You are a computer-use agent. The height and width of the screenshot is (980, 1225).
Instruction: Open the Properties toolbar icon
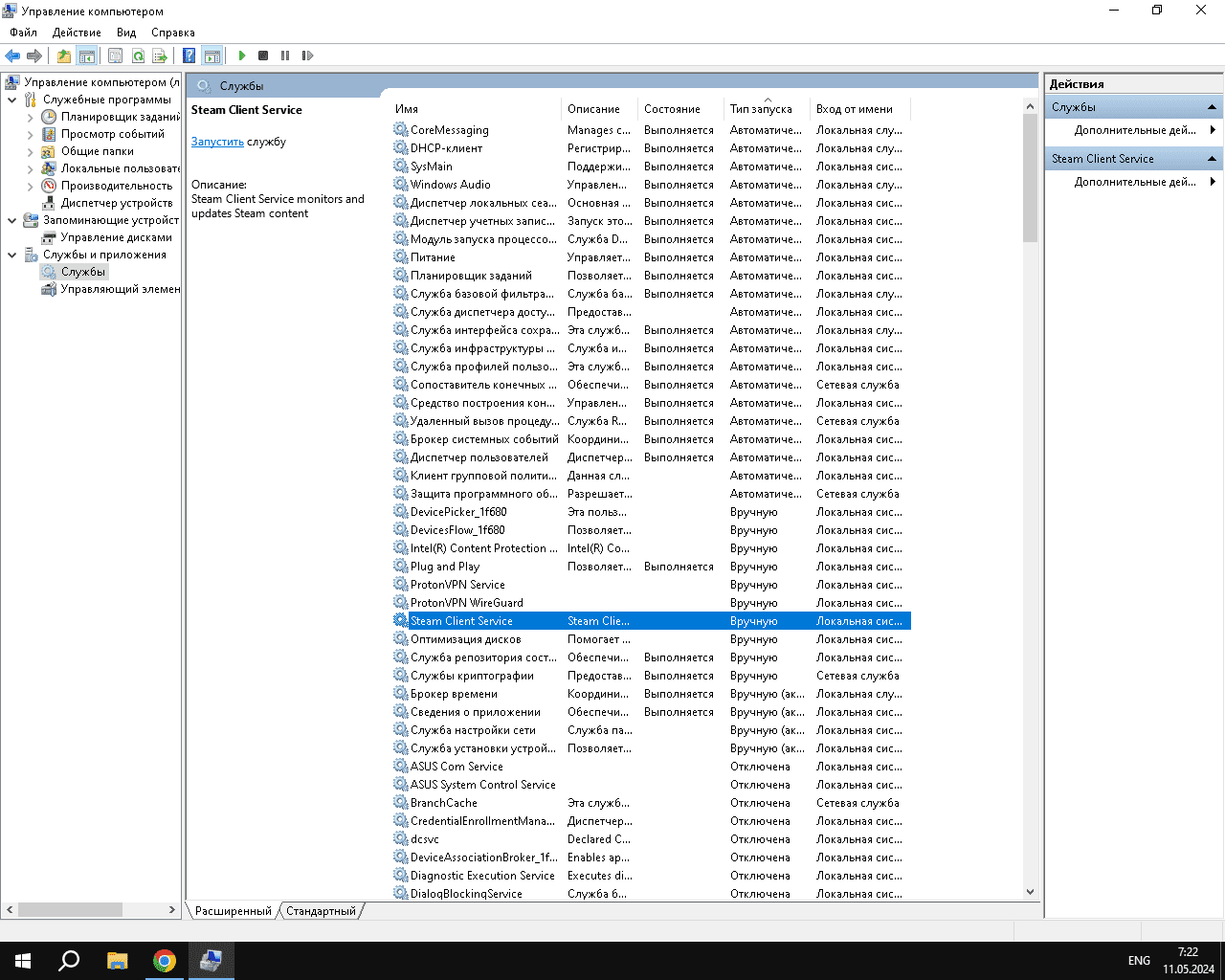116,56
